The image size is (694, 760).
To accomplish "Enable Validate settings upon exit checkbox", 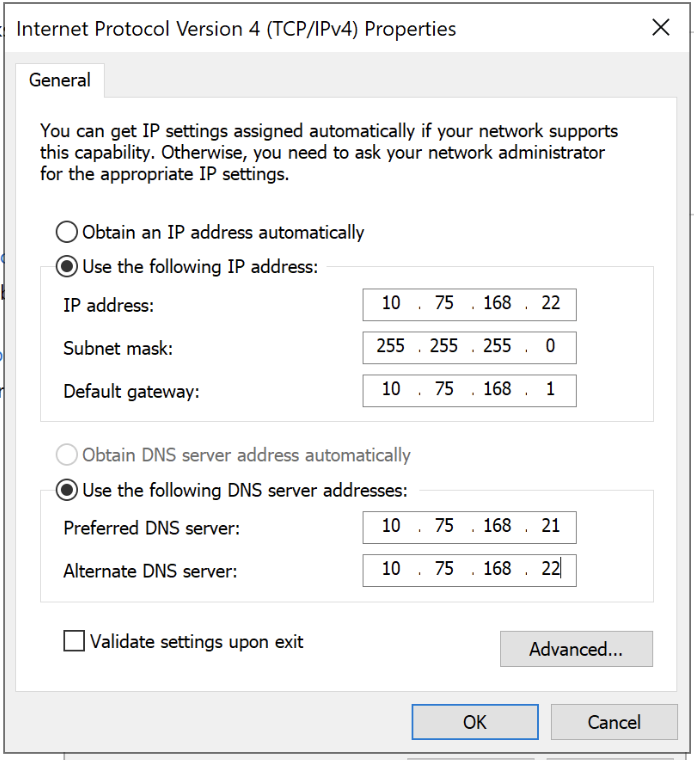I will coord(74,641).
